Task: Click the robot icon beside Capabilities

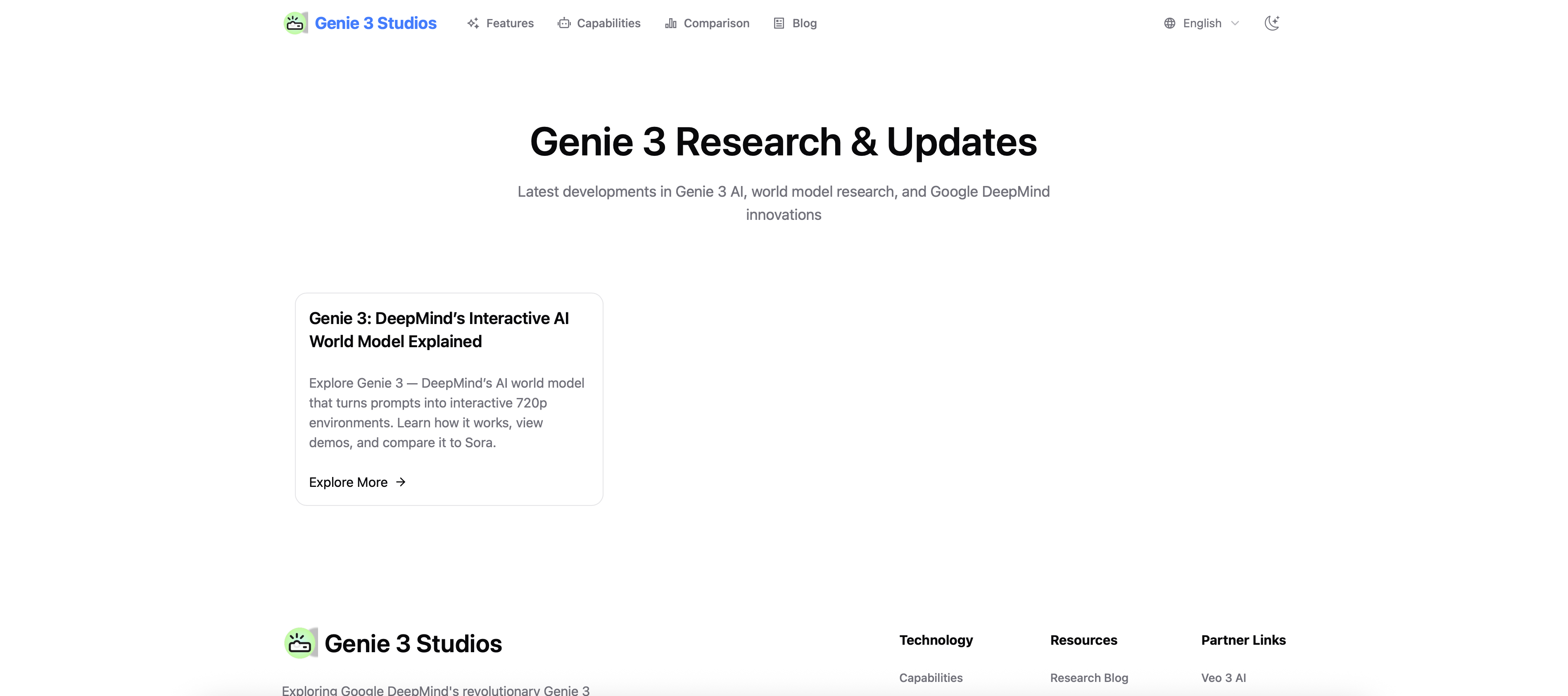Action: [564, 23]
